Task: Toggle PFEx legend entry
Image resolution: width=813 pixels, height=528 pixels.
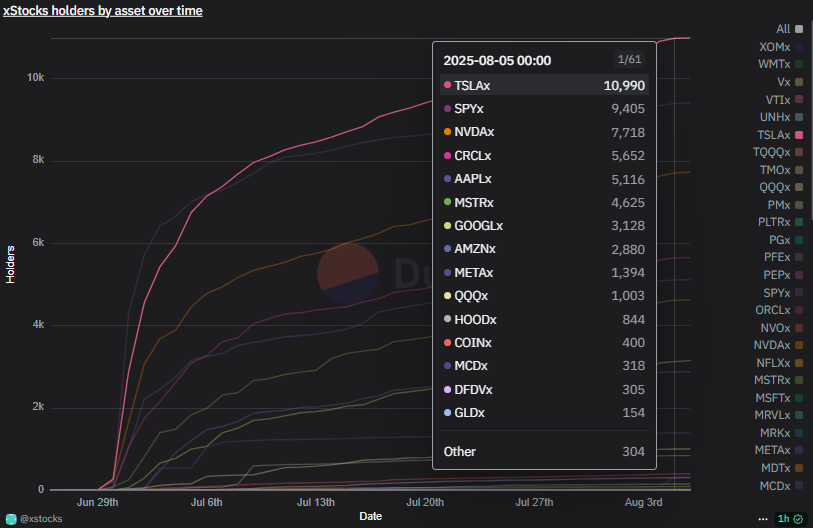Action: click(783, 257)
